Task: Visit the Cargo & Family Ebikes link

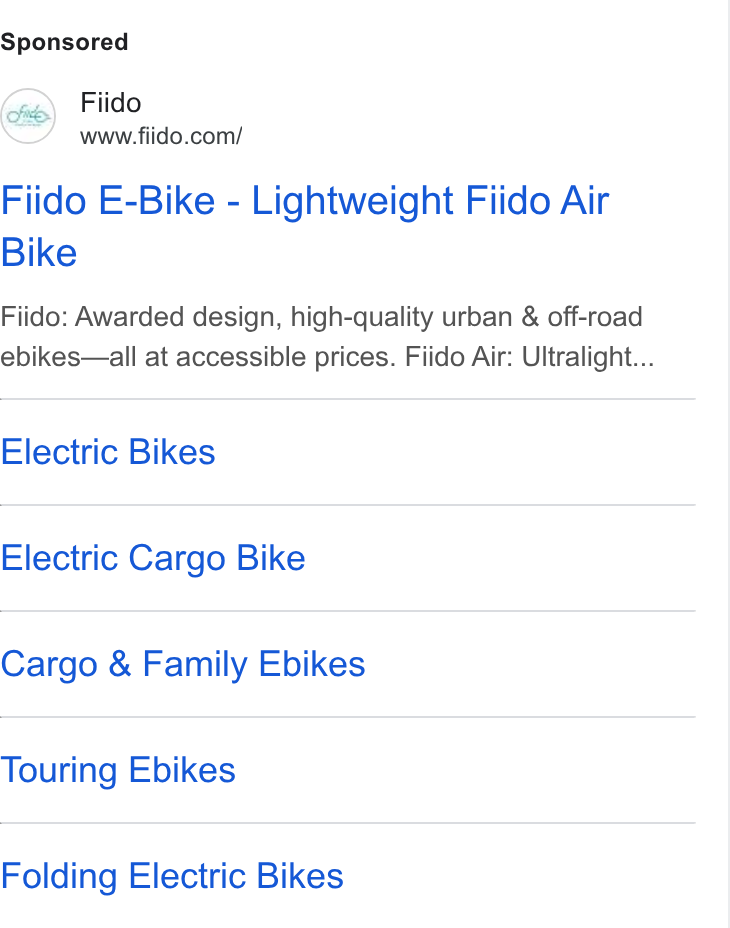Action: [x=183, y=664]
